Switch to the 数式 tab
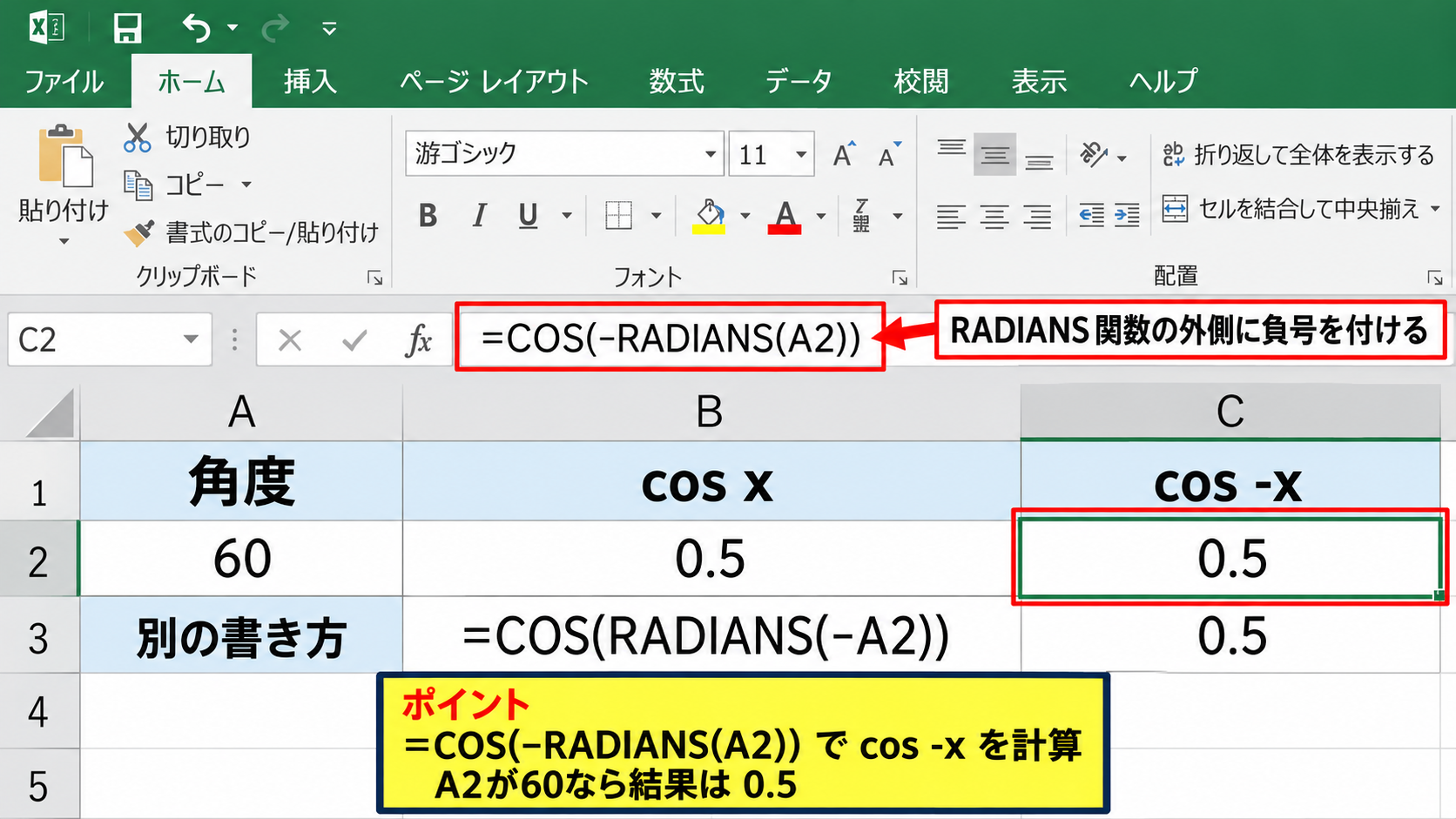 coord(676,82)
